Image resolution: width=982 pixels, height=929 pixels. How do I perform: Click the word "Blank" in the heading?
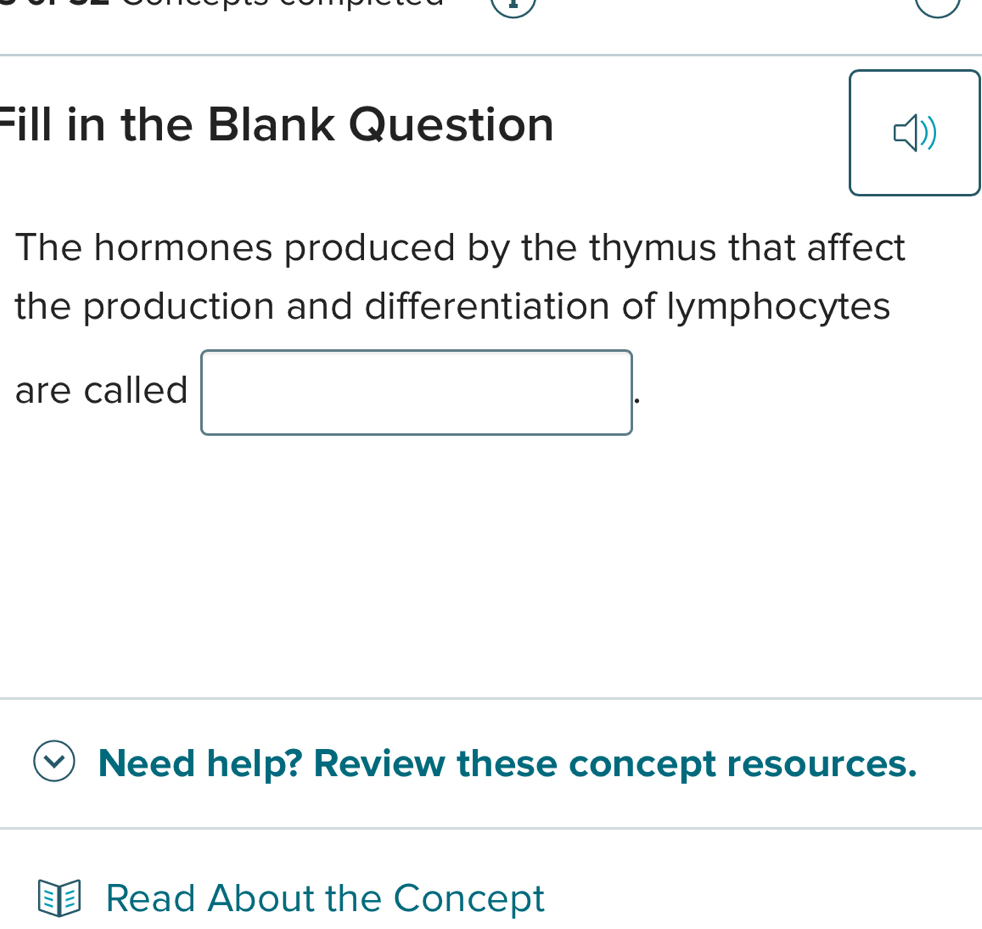click(269, 125)
